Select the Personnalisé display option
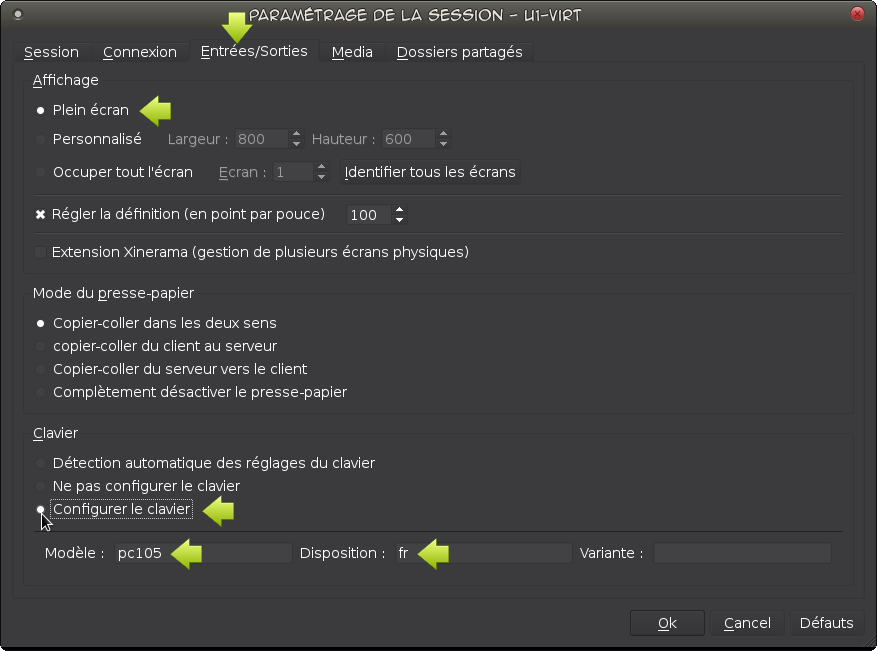The height and width of the screenshot is (651, 877). point(41,139)
